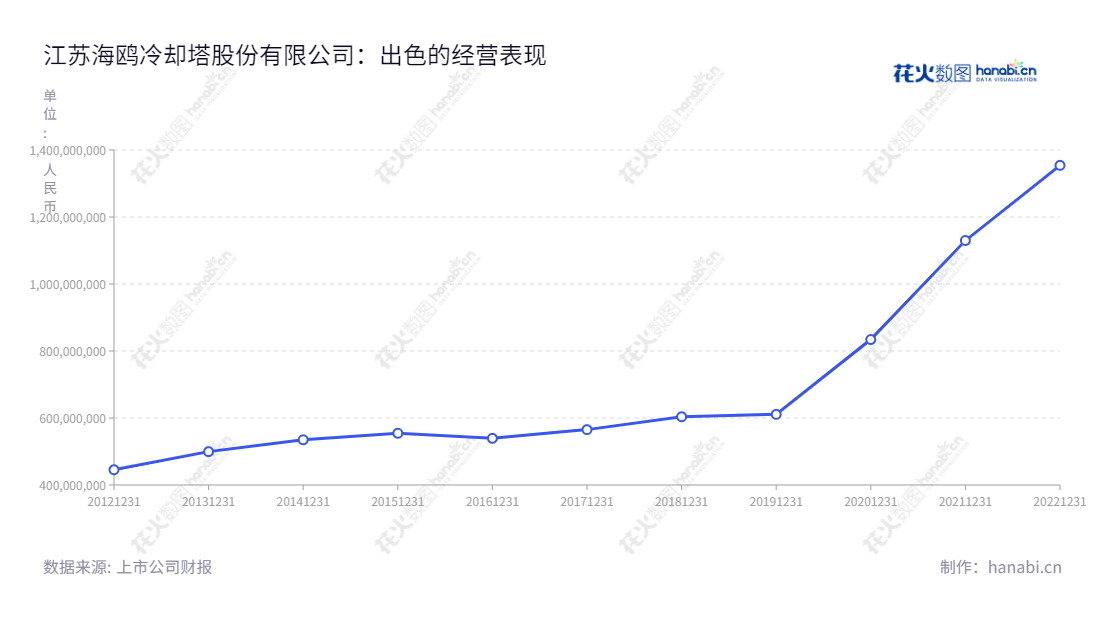
Task: Click the 20121231 x-axis label
Action: click(114, 501)
